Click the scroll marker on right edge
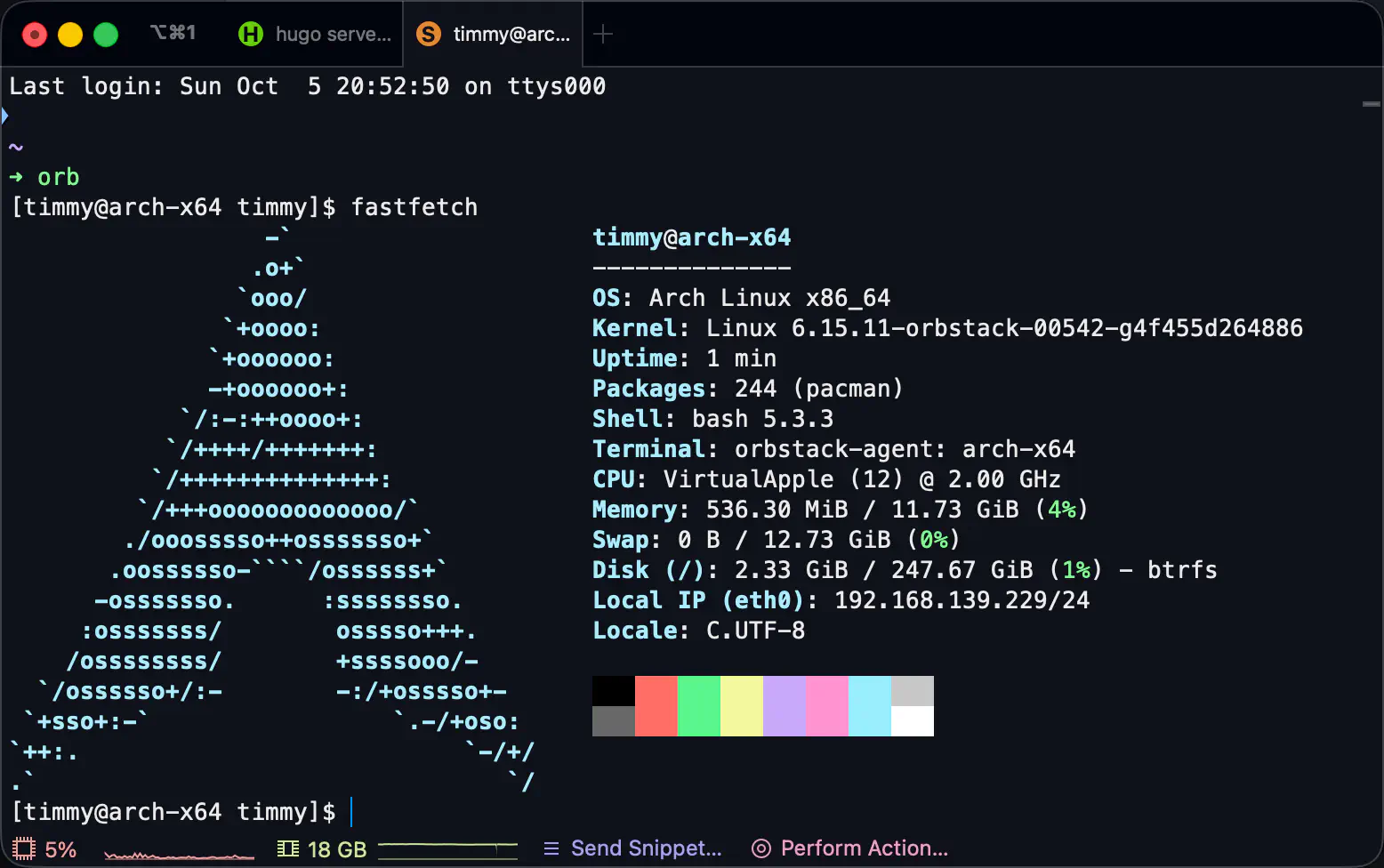Image resolution: width=1384 pixels, height=868 pixels. point(1371,104)
